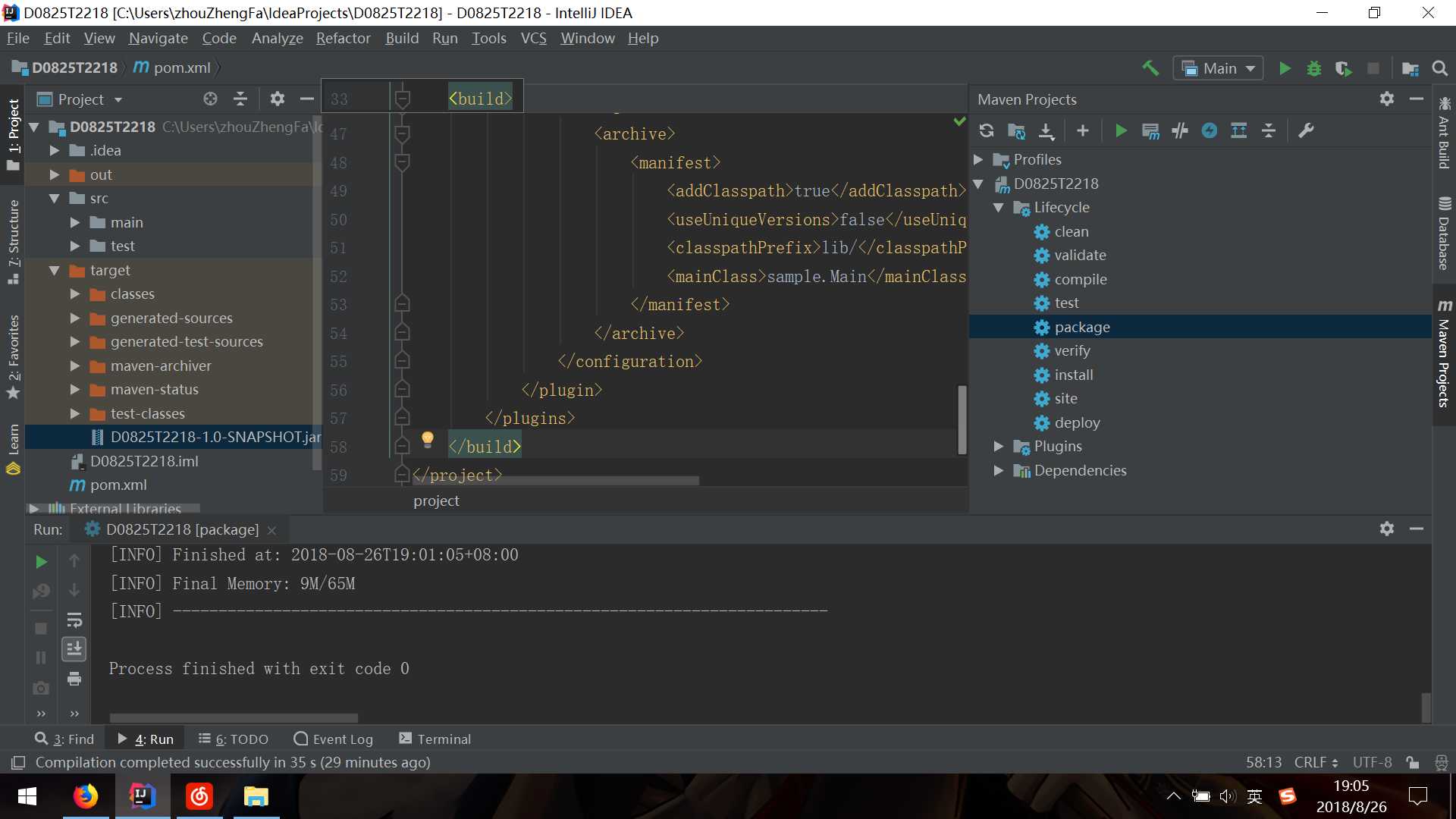Expand the out folder
Image resolution: width=1456 pixels, height=819 pixels.
(55, 174)
